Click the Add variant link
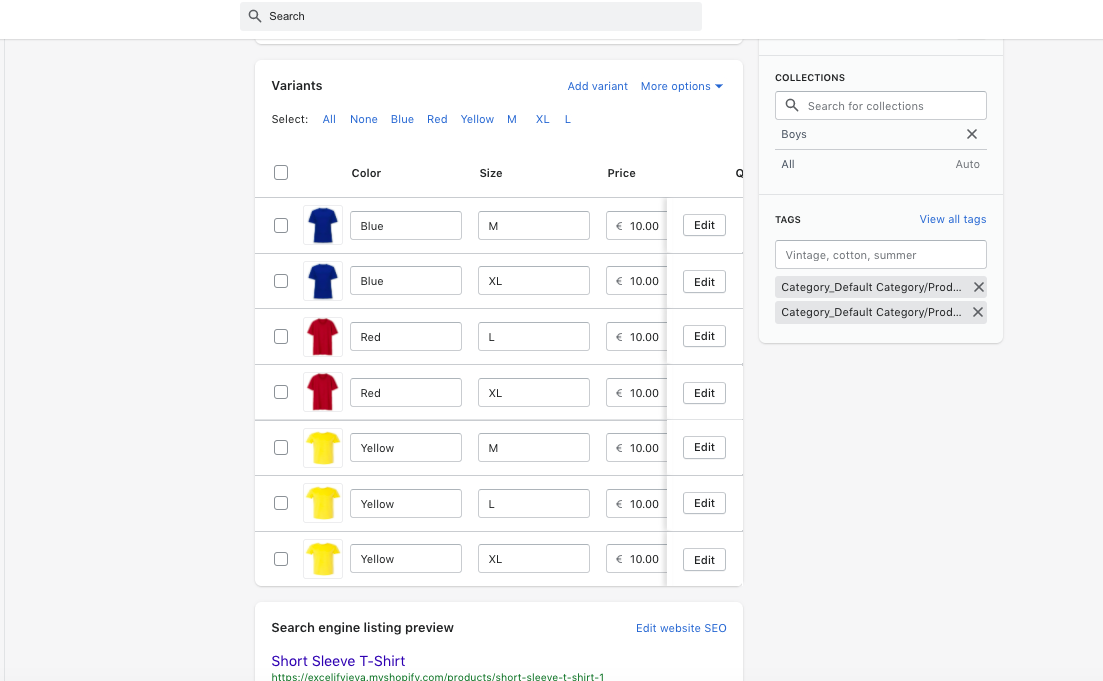The image size is (1103, 681). (x=597, y=86)
